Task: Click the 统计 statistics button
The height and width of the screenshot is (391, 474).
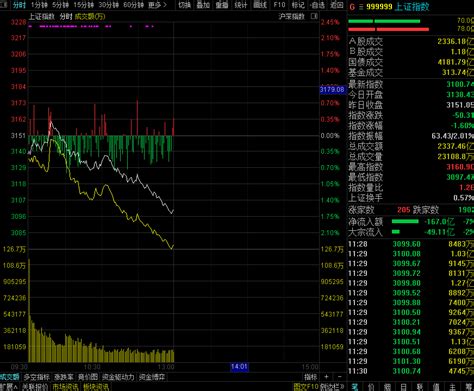Action: pyautogui.click(x=241, y=5)
